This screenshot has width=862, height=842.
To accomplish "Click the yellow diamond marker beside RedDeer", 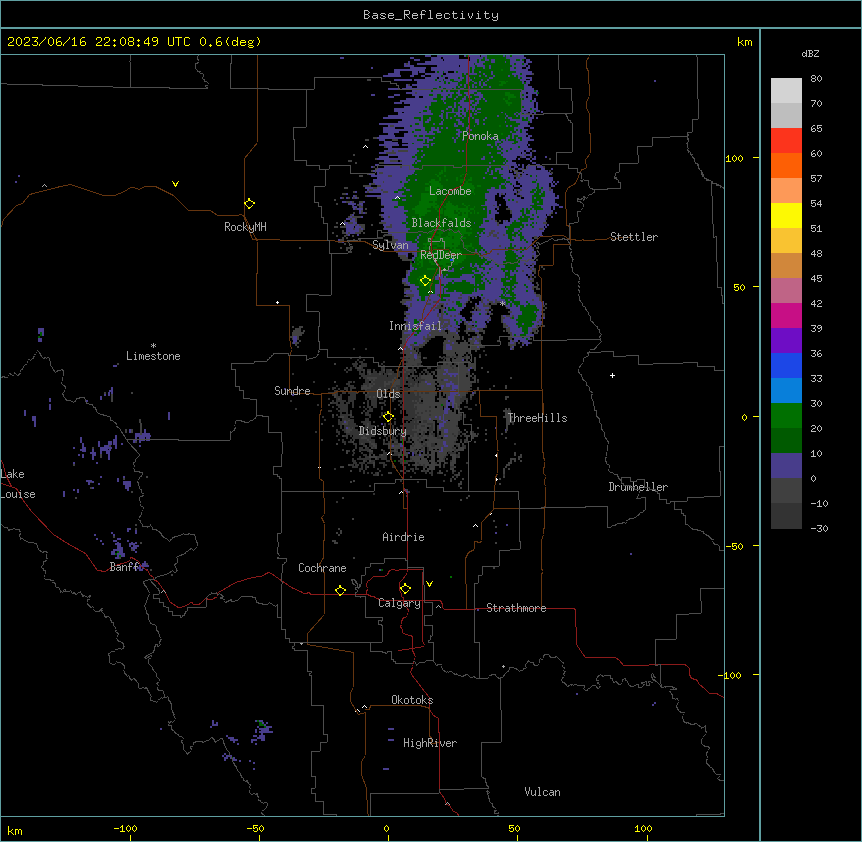I will tap(425, 281).
